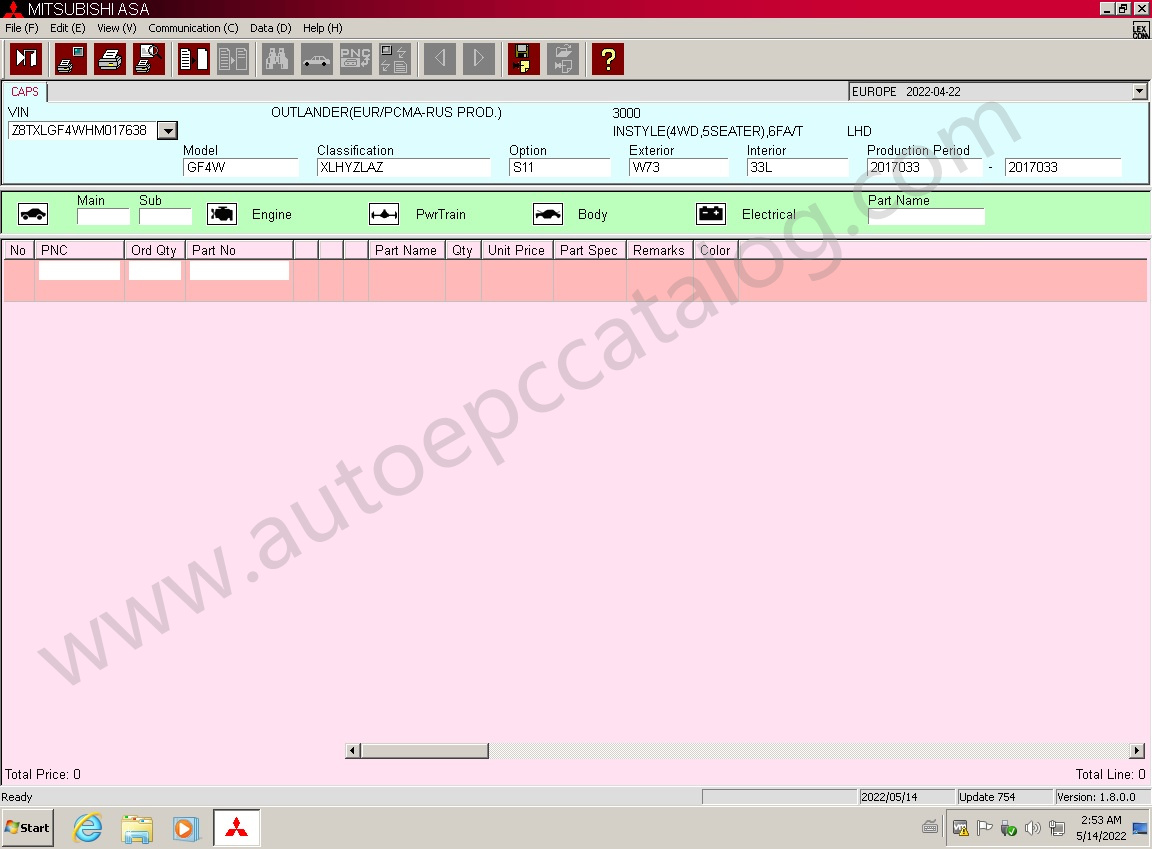Click the exit door toolbar icon

26,59
